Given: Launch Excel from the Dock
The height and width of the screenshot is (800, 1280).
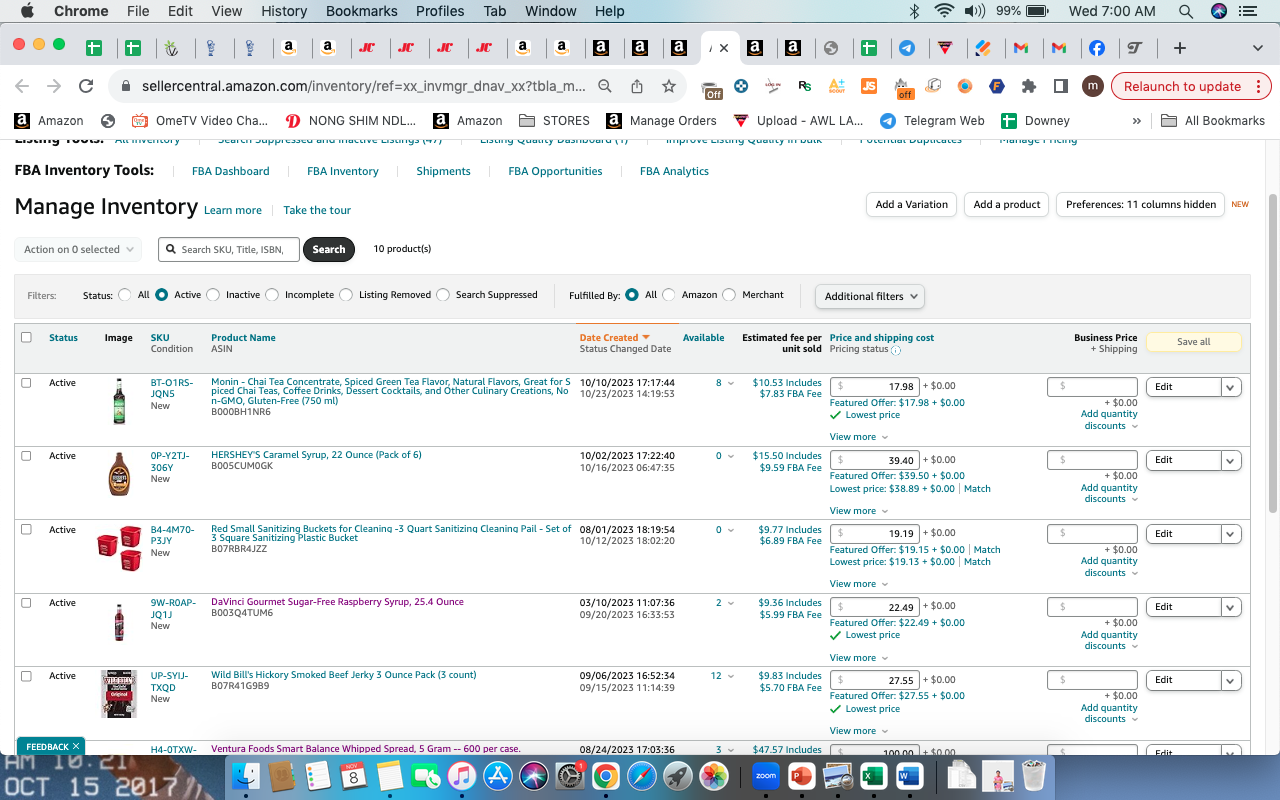Looking at the screenshot, I should pos(873,775).
